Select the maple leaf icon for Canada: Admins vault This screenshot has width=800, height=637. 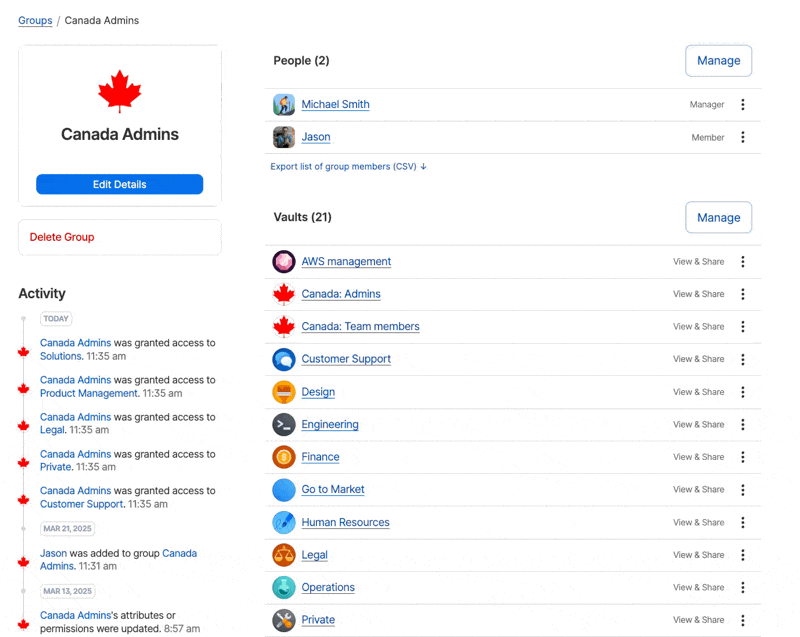pyautogui.click(x=283, y=294)
